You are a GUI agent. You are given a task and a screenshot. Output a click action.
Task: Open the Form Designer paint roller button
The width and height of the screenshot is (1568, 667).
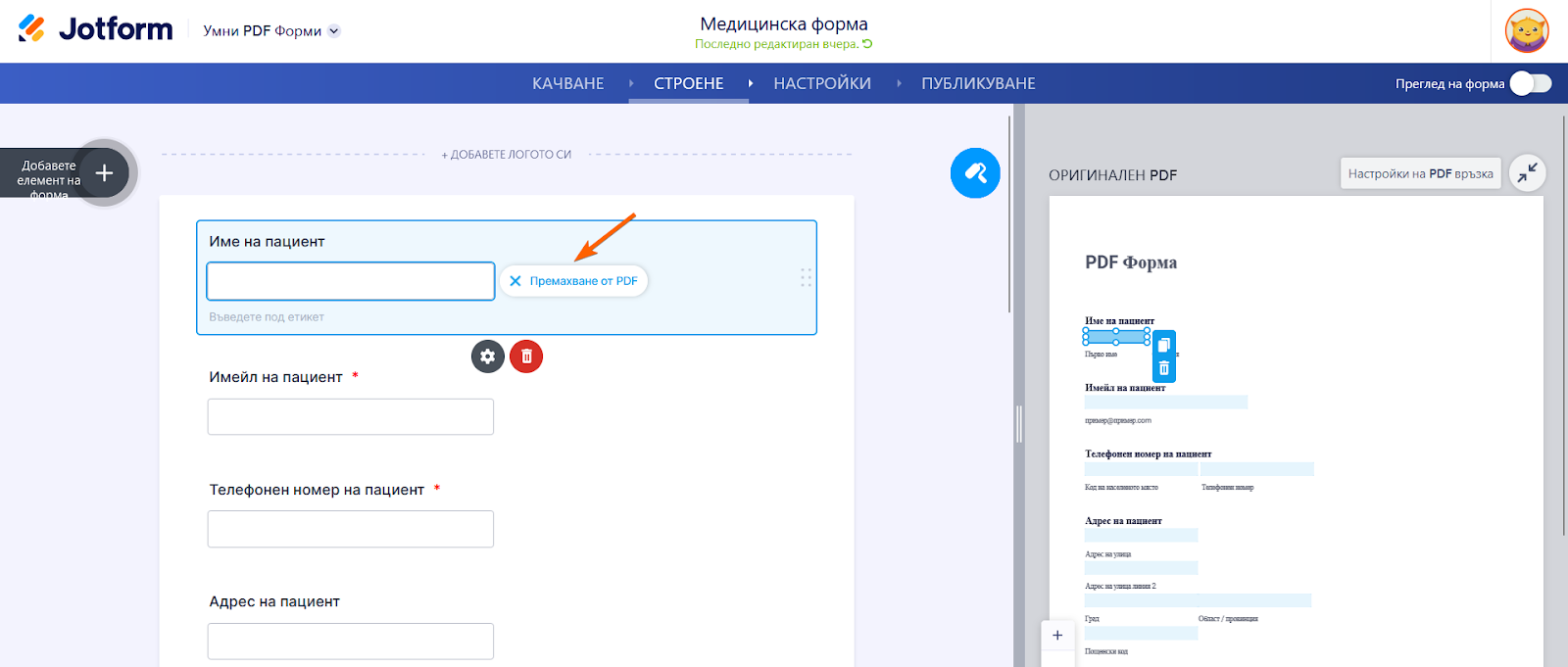(x=975, y=173)
